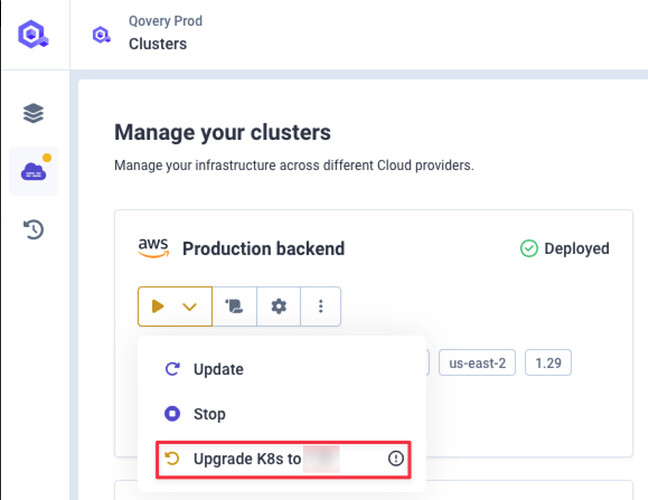Screen dimensions: 648x500
Task: Click the Upgrade rotate arrow icon
Action: tap(172, 458)
